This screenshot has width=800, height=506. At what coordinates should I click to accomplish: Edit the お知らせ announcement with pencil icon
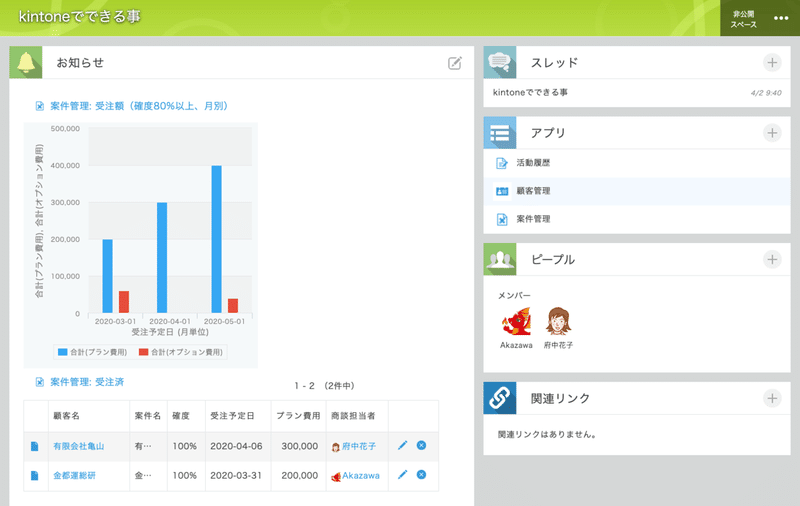click(x=455, y=63)
